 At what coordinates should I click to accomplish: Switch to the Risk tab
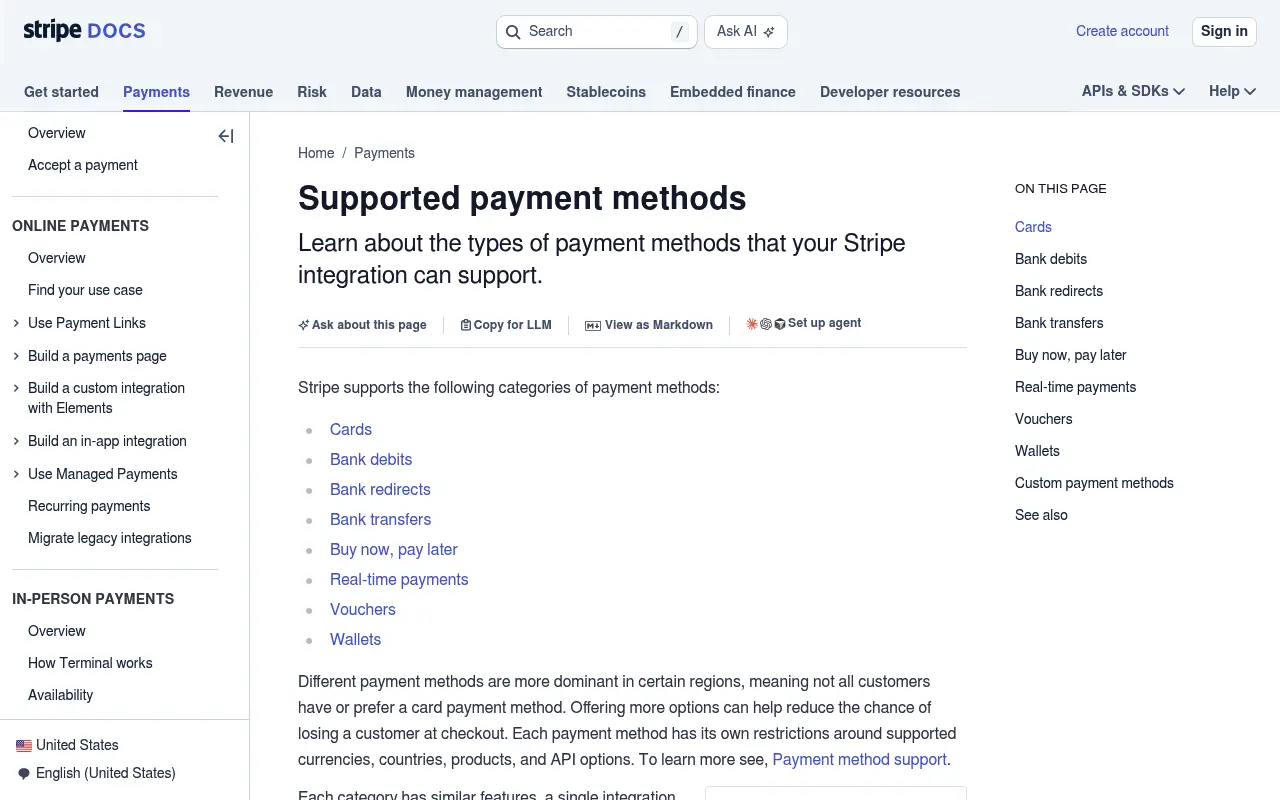click(312, 92)
